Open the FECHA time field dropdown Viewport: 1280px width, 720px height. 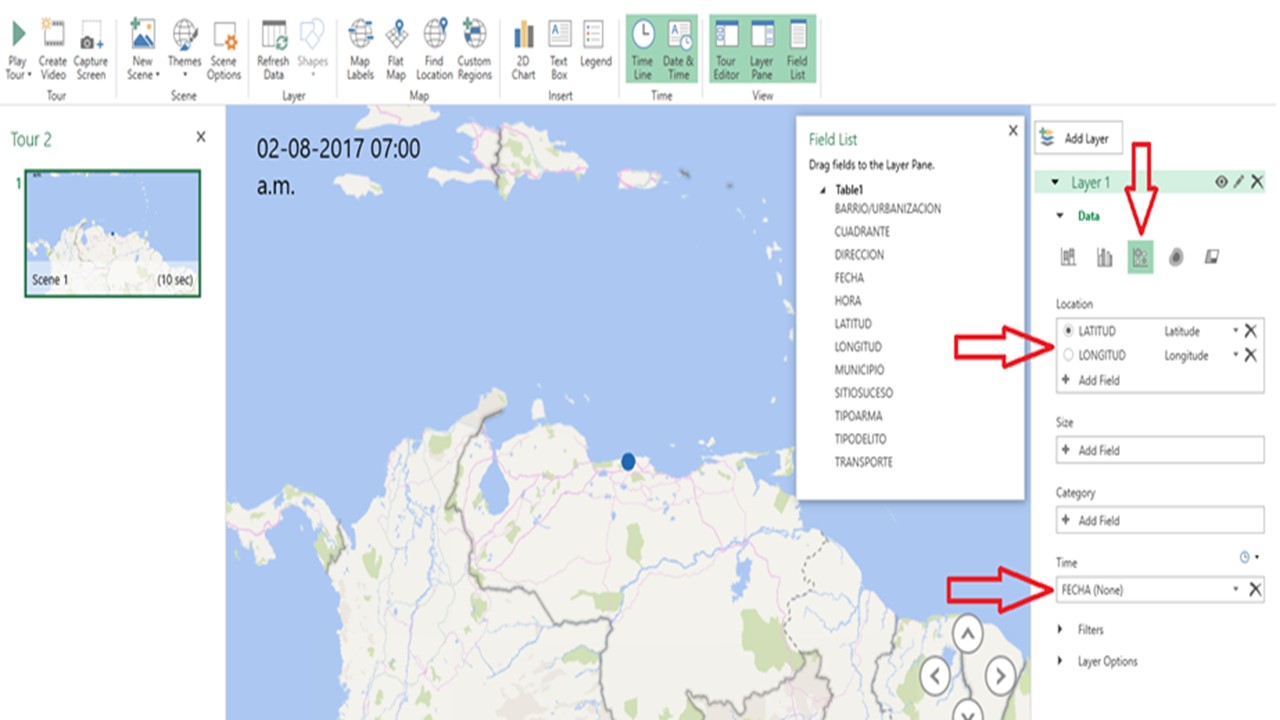point(1236,590)
